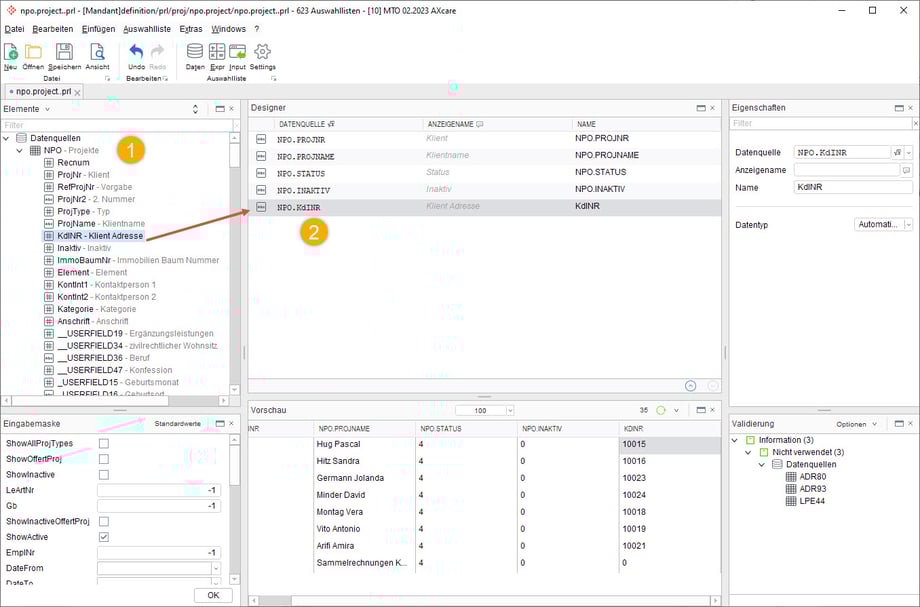Screen dimensions: 920x607
Task: Collapse the NPO - Projekte tree node
Action: coord(19,151)
